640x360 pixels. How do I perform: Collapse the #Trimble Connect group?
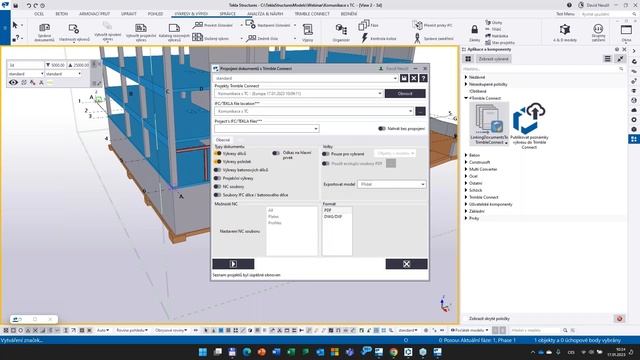point(466,98)
